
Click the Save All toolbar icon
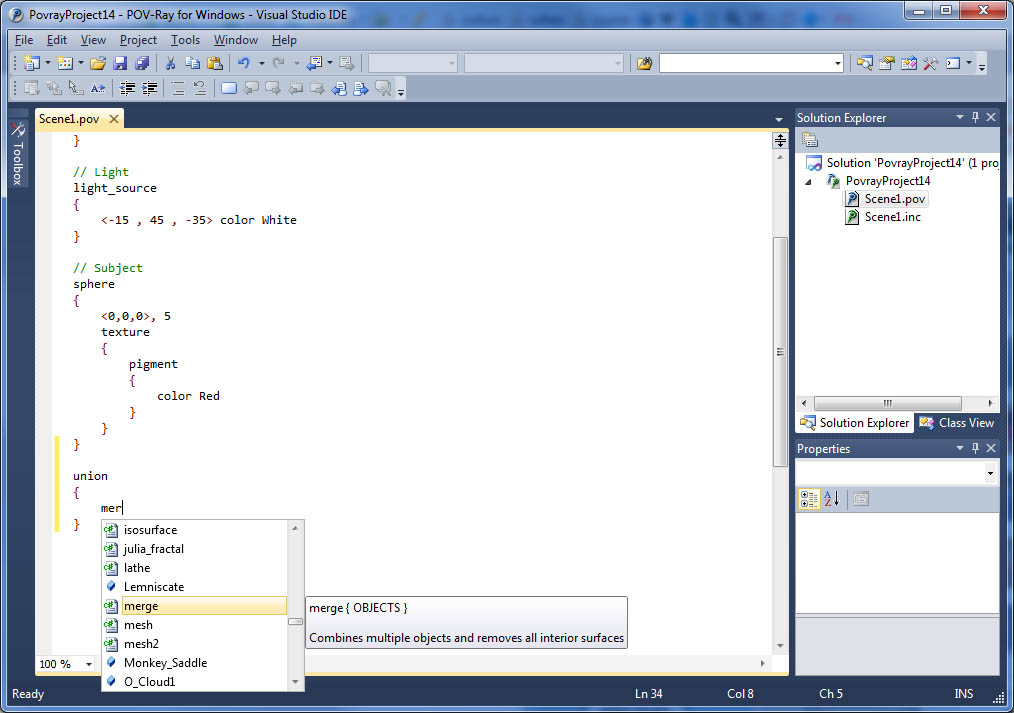click(x=141, y=63)
